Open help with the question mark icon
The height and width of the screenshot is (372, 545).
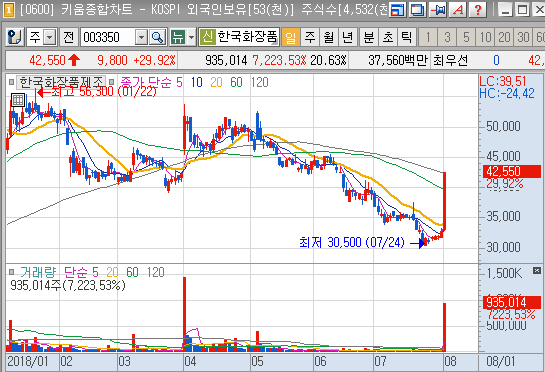[x=478, y=10]
